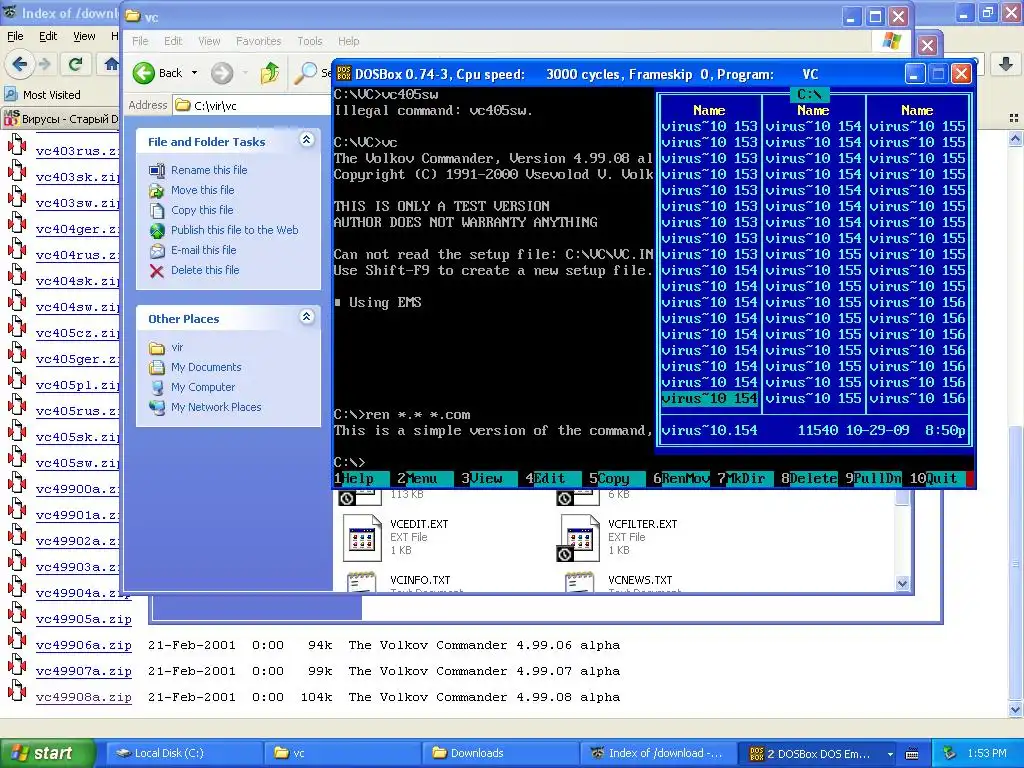Open the Back history dropdown arrow in vc Explorer
Viewport: 1024px width, 768px height.
[195, 72]
